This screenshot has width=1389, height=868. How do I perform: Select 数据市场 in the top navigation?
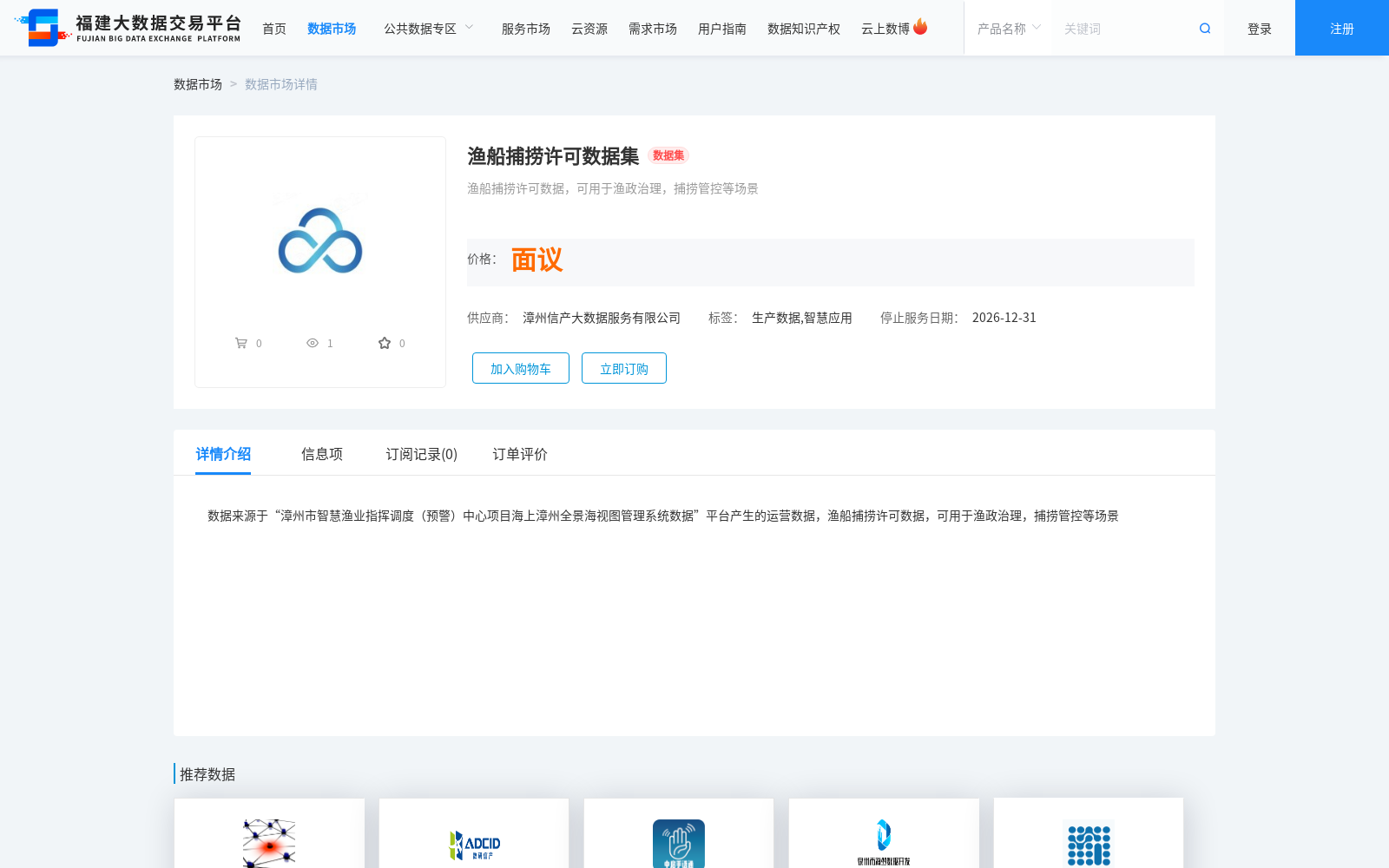(332, 29)
